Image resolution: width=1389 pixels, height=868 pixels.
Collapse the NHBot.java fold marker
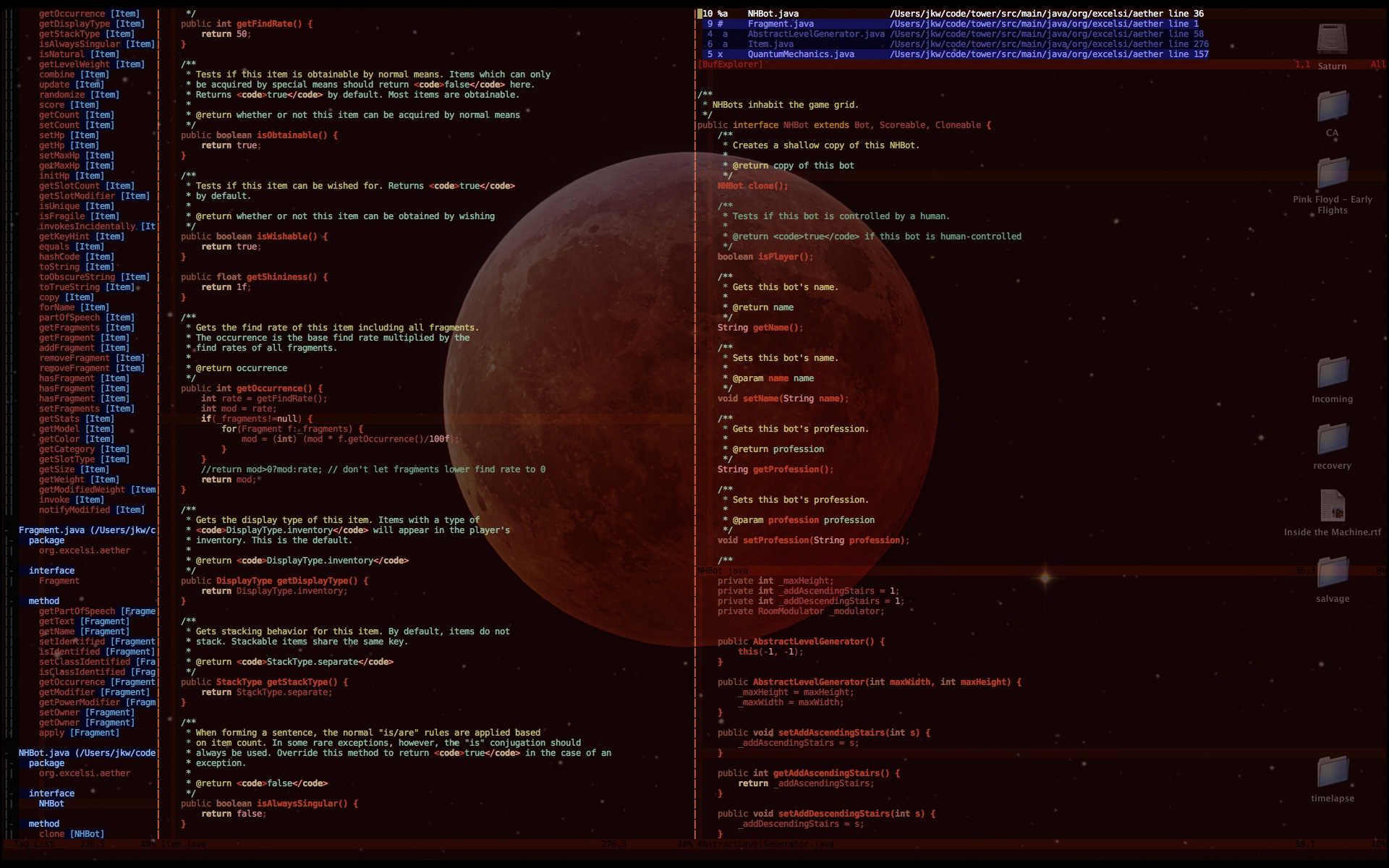[8, 753]
